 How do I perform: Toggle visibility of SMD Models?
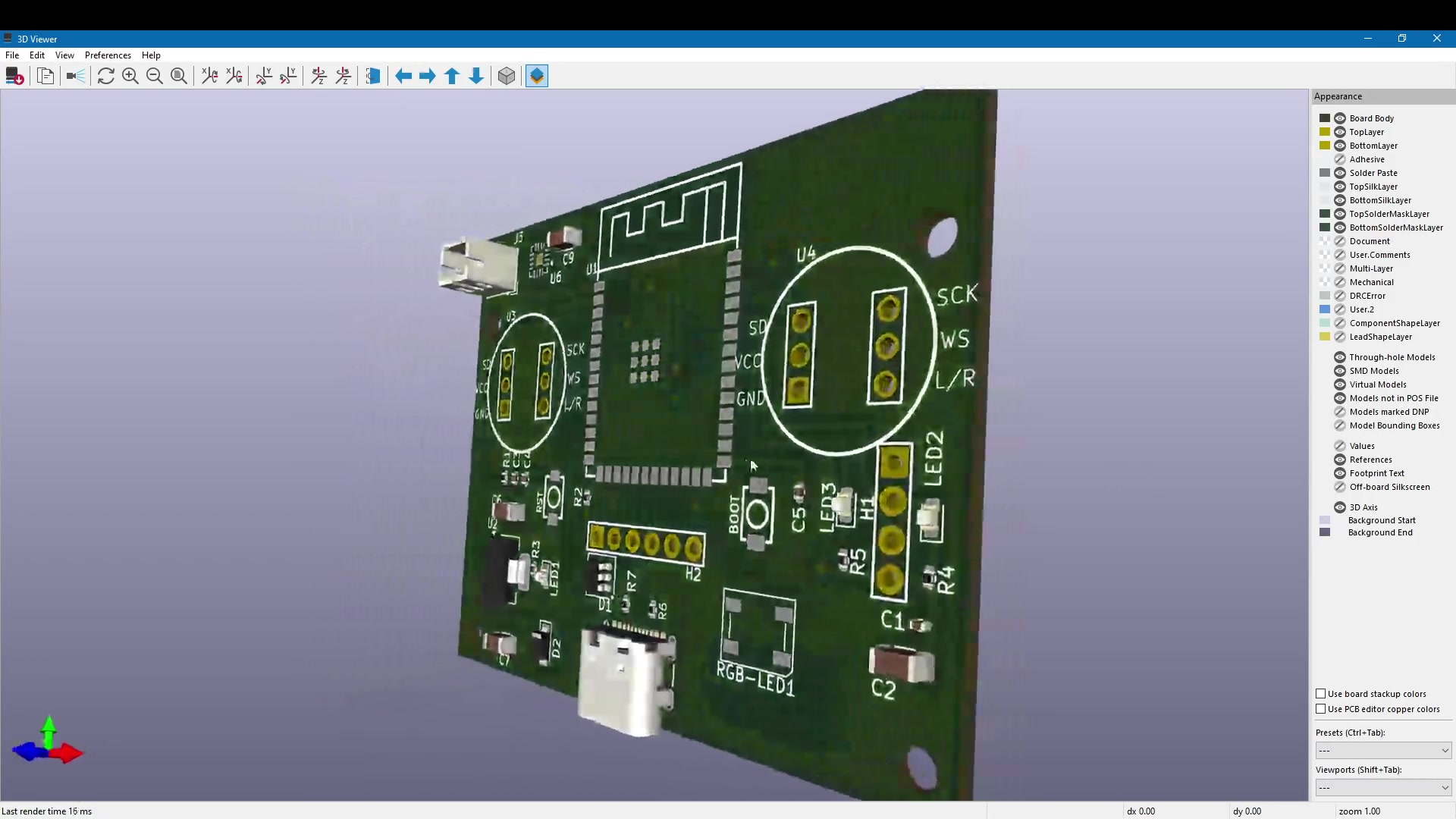point(1339,371)
